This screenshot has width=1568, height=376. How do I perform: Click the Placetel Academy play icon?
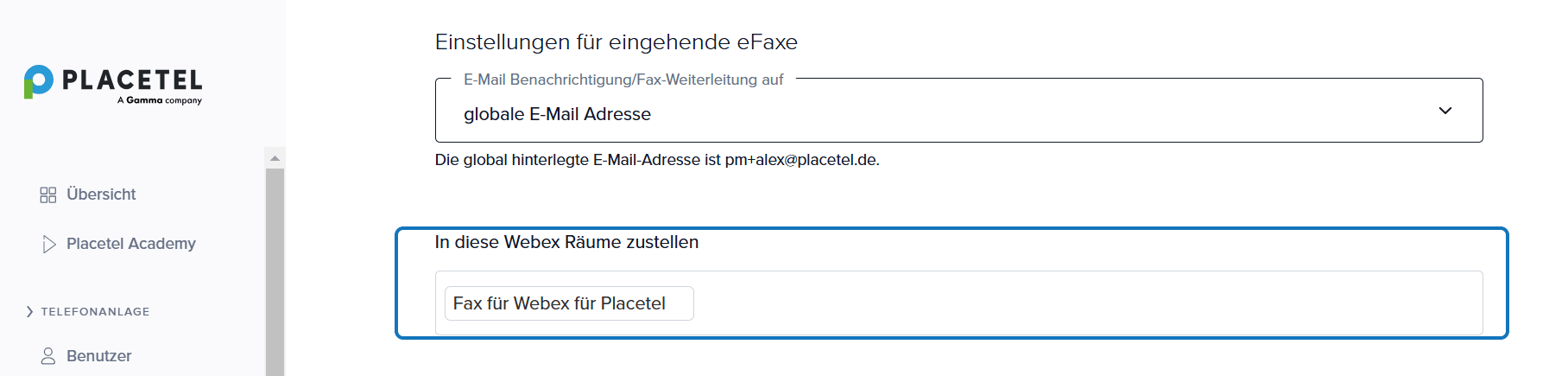coord(49,245)
